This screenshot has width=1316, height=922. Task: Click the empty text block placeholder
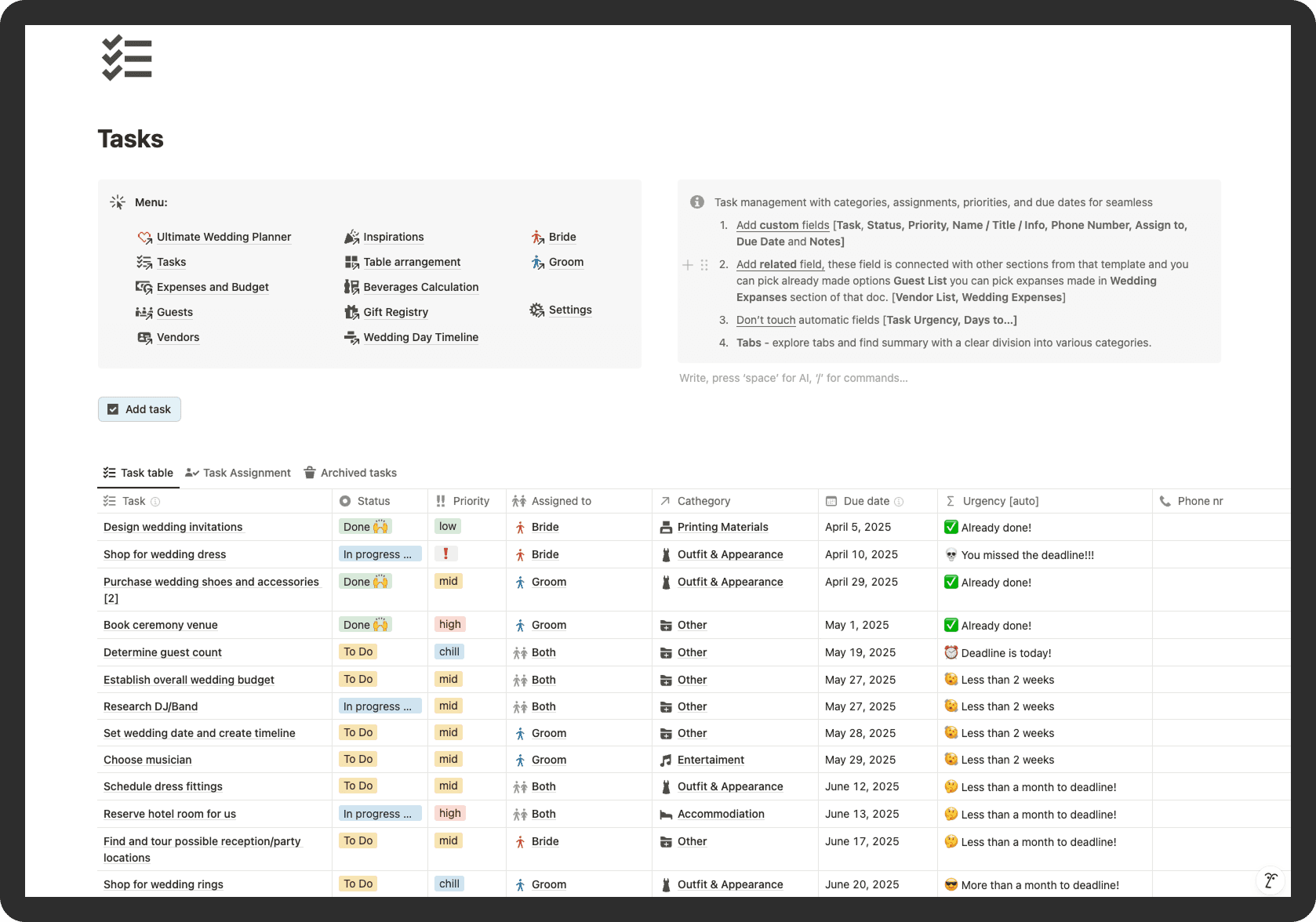(x=793, y=378)
